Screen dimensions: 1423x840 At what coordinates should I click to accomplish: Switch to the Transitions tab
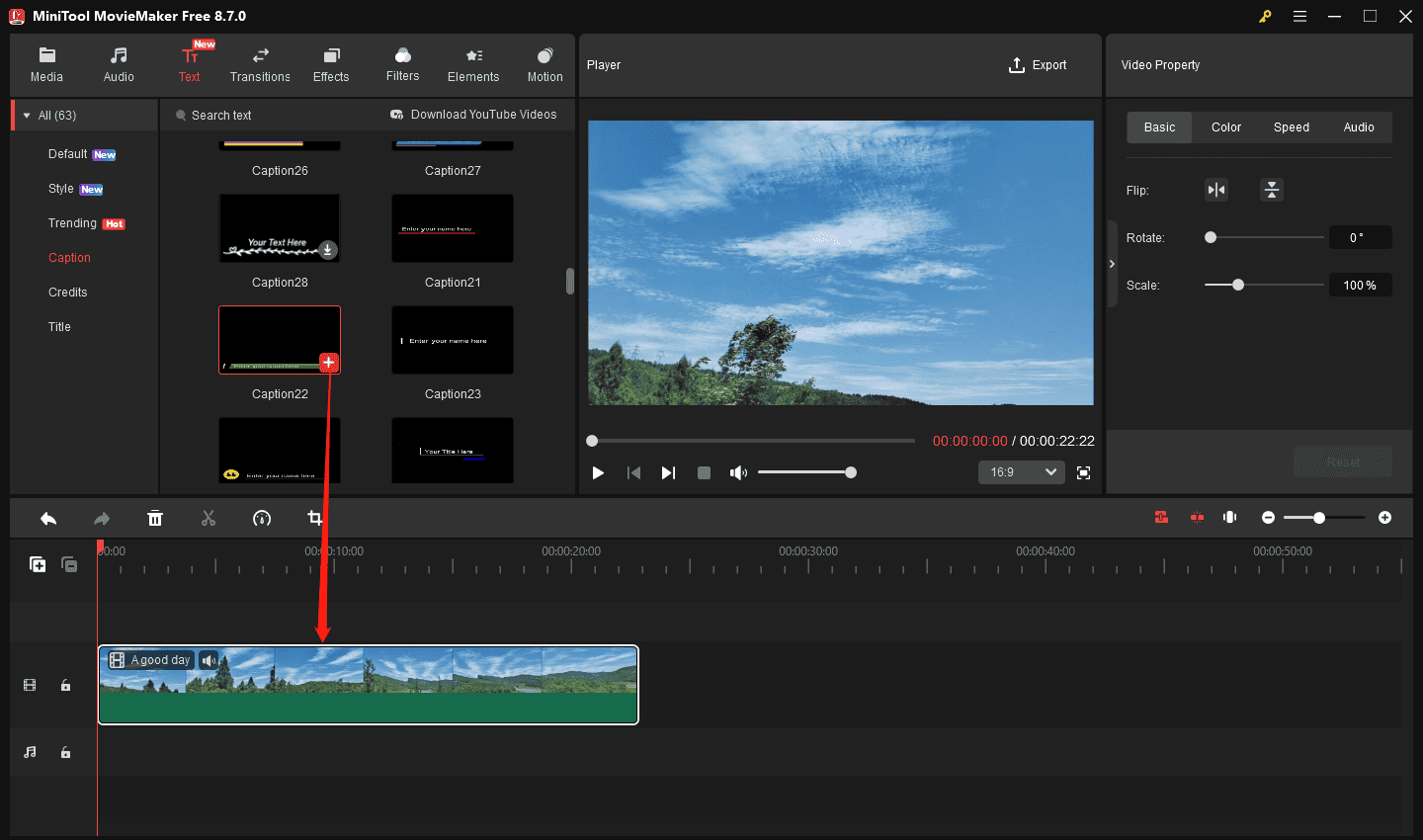pos(260,65)
